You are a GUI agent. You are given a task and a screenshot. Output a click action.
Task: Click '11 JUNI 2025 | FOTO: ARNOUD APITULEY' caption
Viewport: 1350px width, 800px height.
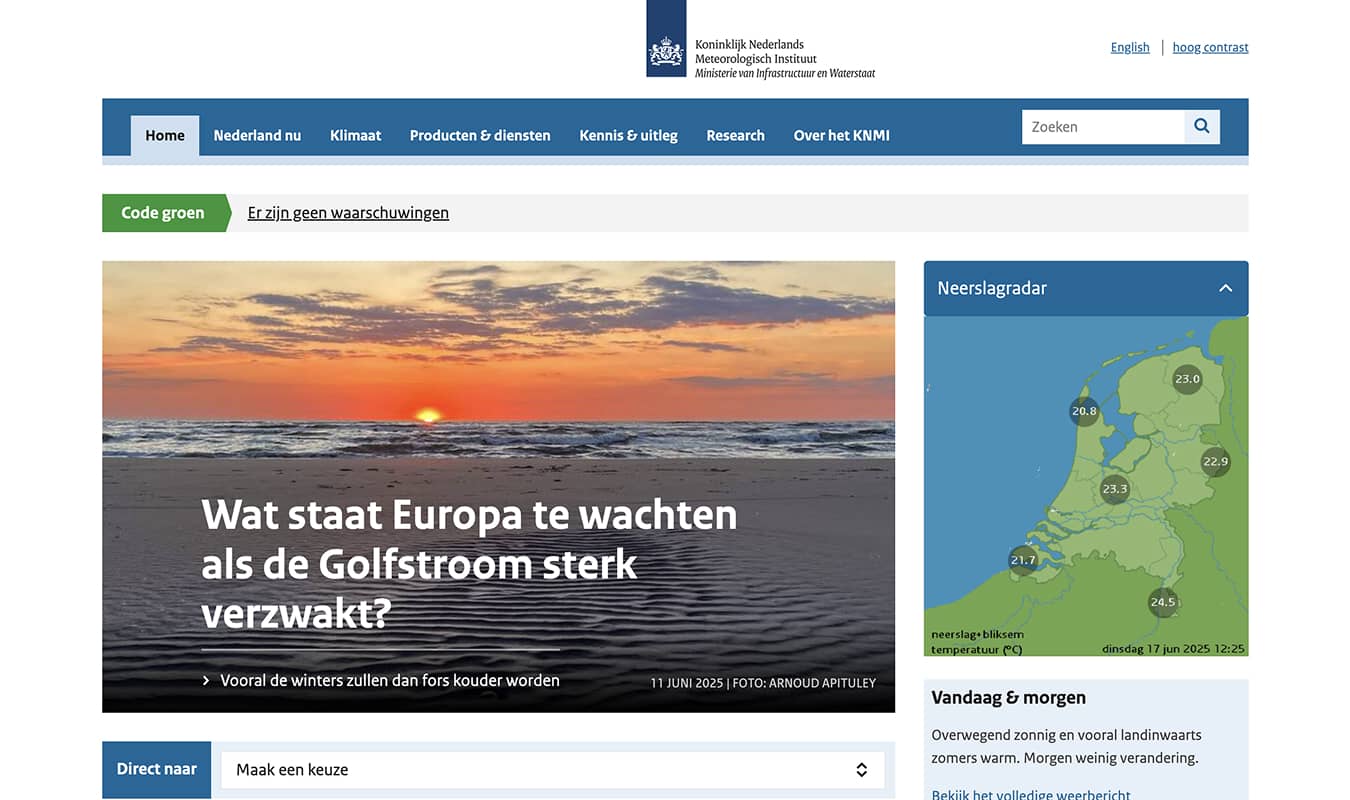click(x=763, y=683)
